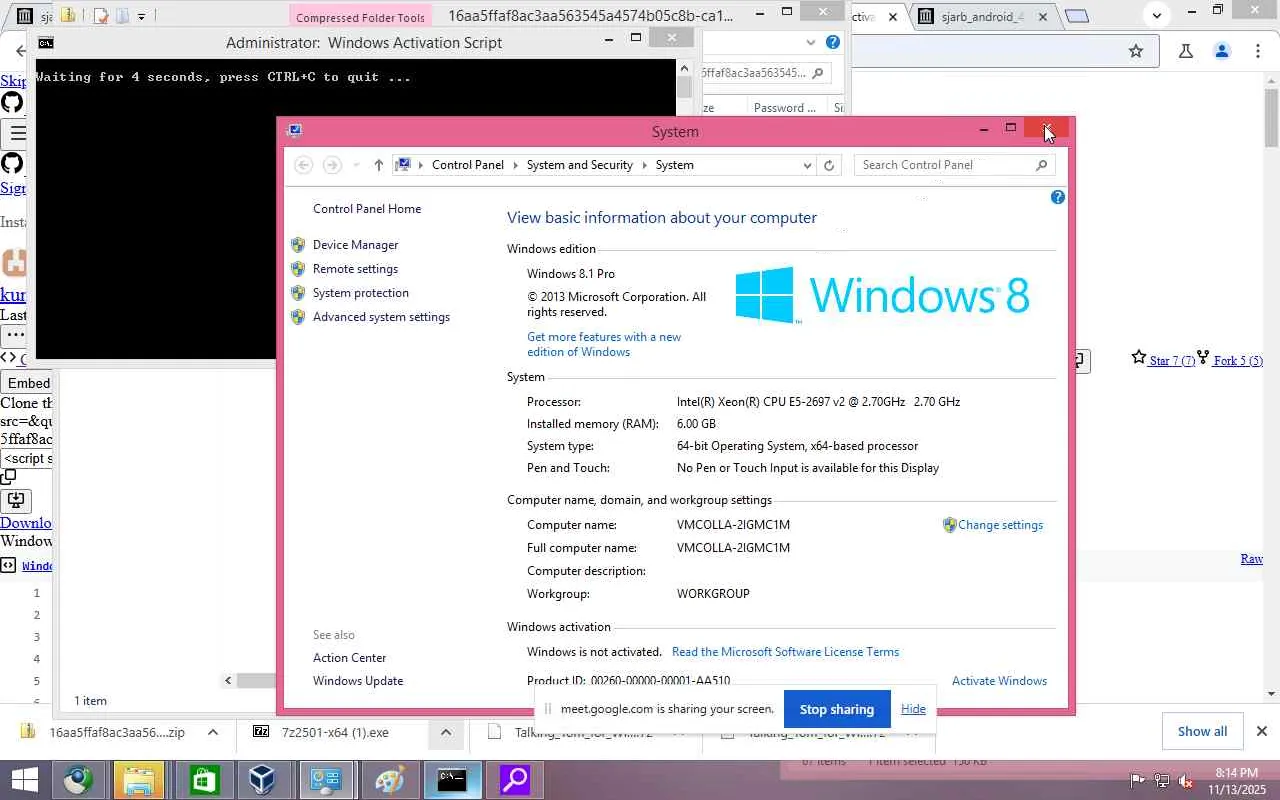Open the Control Panel taskbar icon
Viewport: 1280px width, 800px height.
[326, 780]
